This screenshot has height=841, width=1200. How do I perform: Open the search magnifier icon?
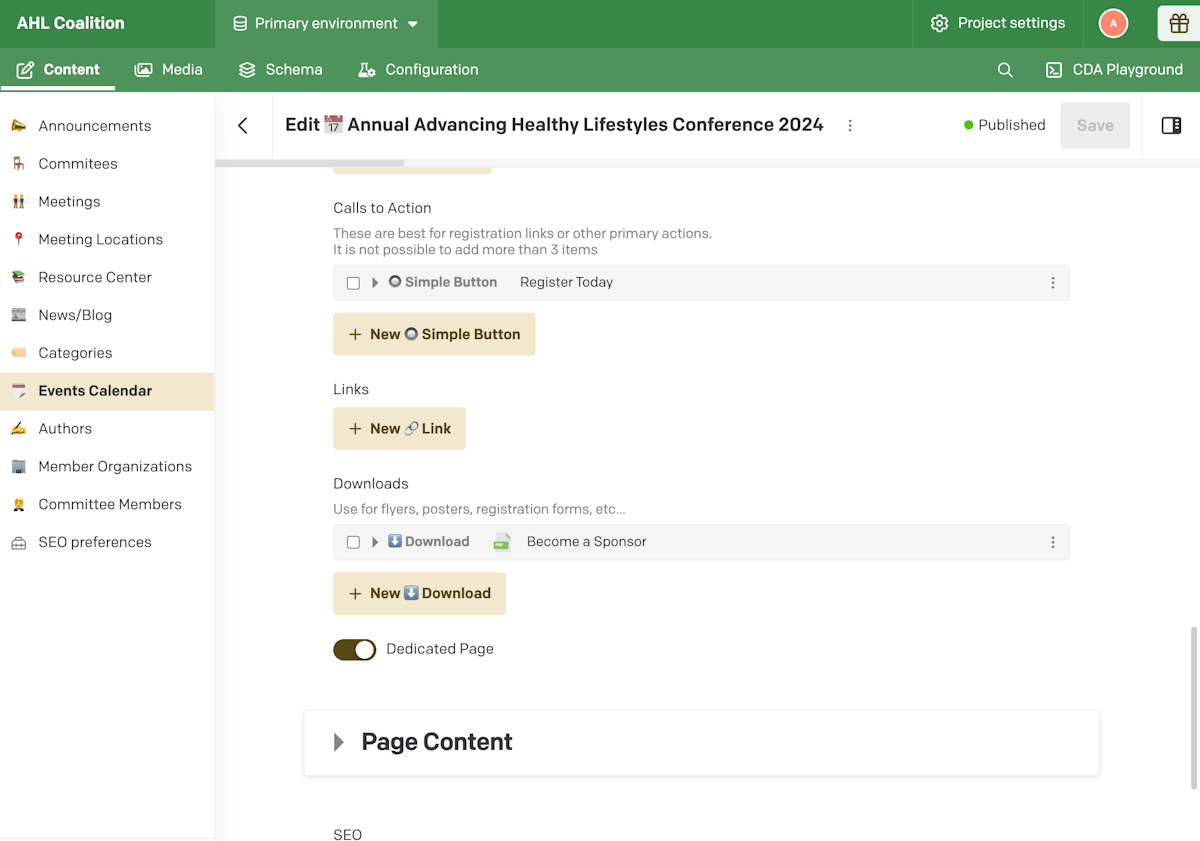coord(1005,70)
